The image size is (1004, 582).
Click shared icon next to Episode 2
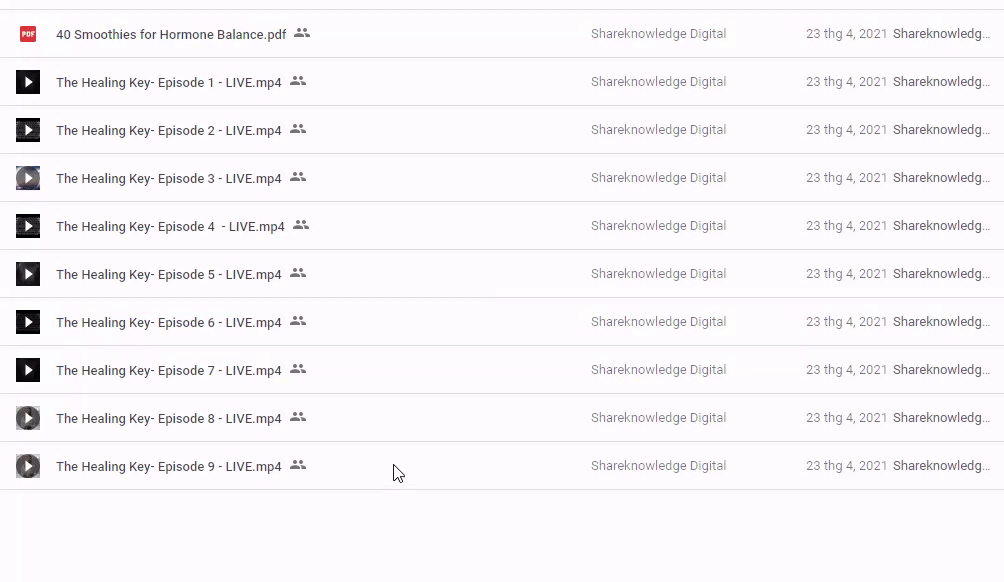pos(298,129)
